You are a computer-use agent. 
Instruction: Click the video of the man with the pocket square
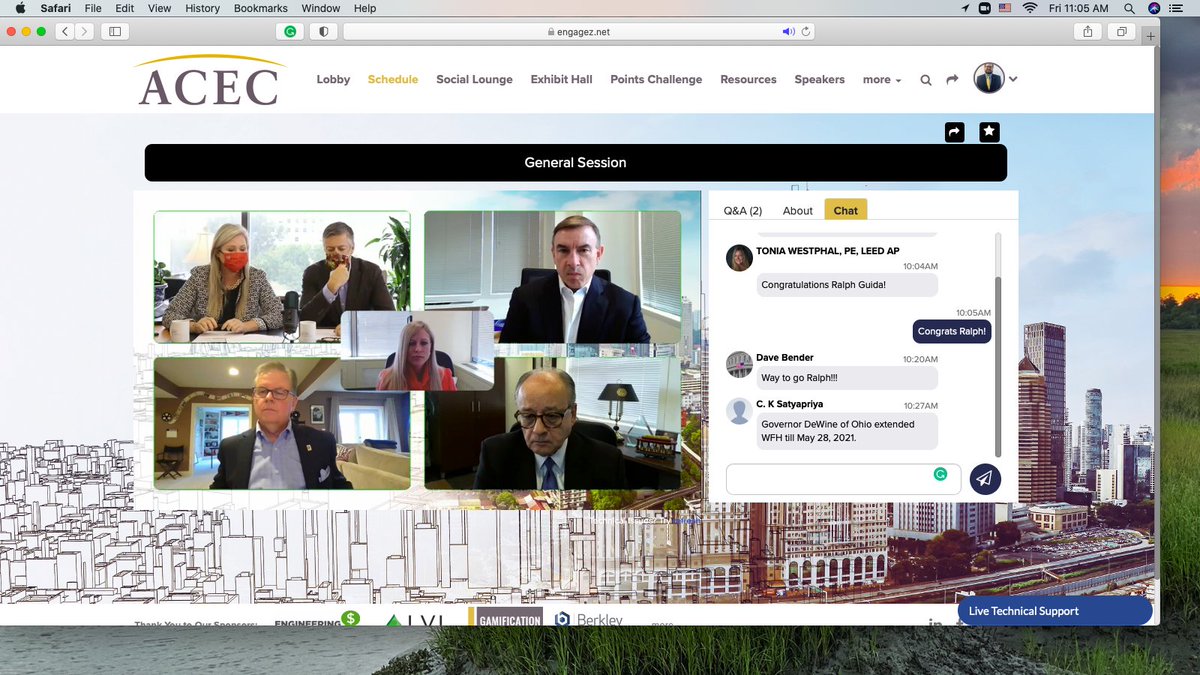282,423
